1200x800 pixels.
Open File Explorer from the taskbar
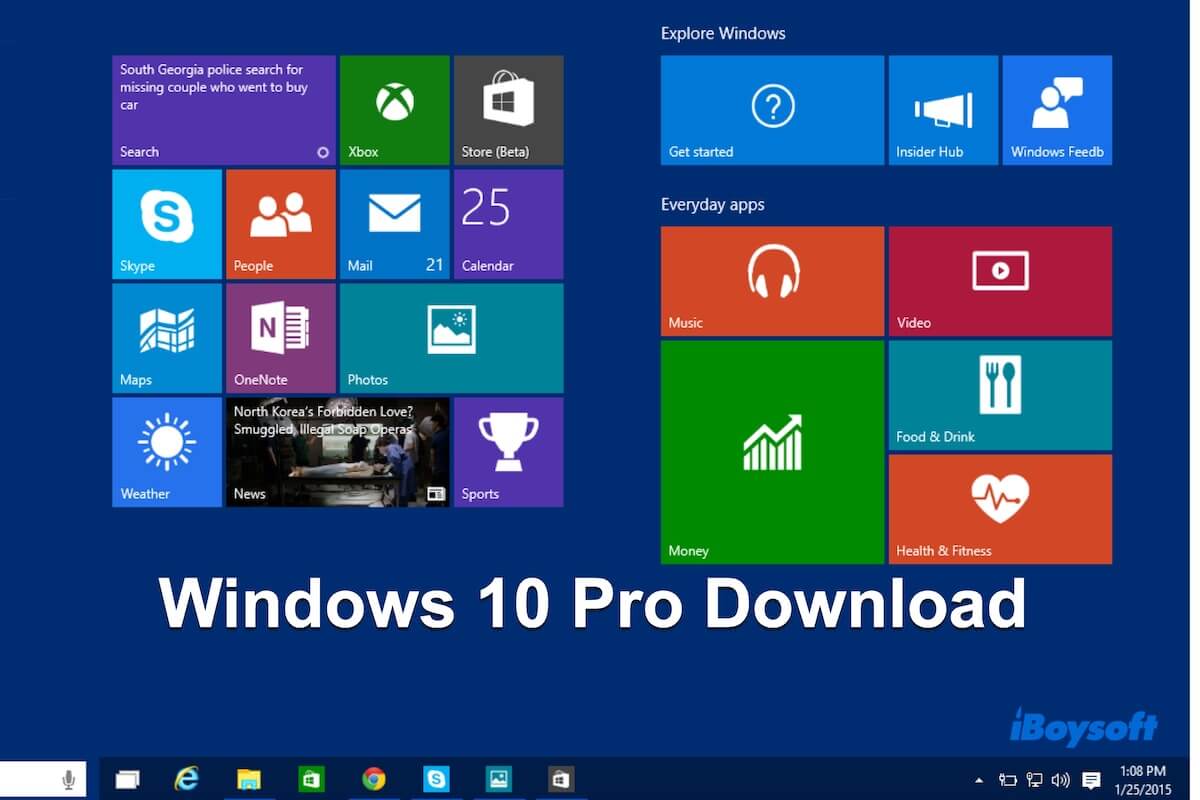click(x=248, y=779)
